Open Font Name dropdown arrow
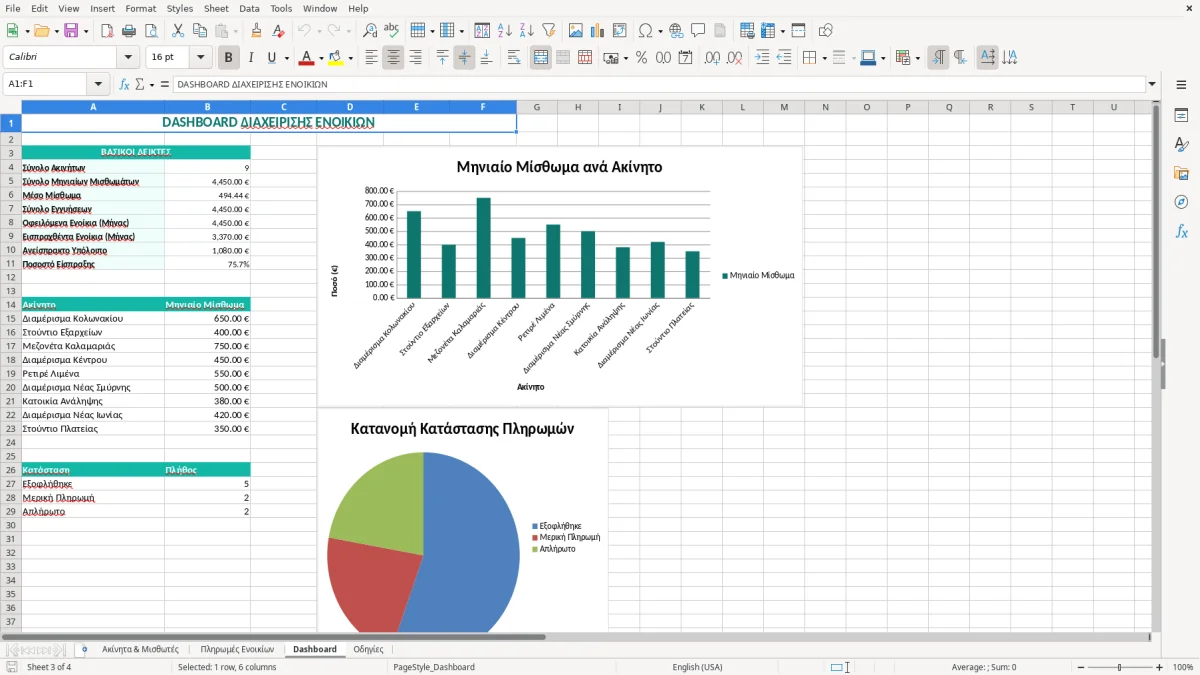 coord(128,58)
